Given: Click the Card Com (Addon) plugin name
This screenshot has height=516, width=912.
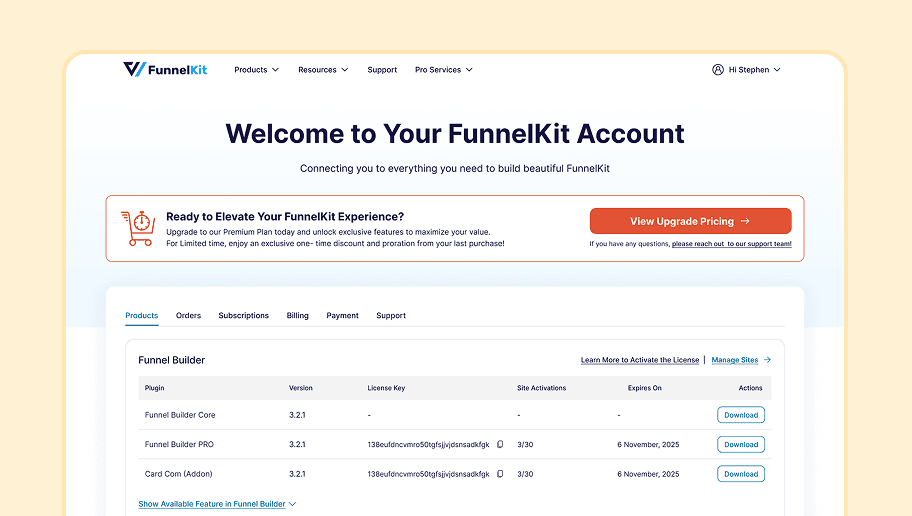Looking at the screenshot, I should pos(179,474).
